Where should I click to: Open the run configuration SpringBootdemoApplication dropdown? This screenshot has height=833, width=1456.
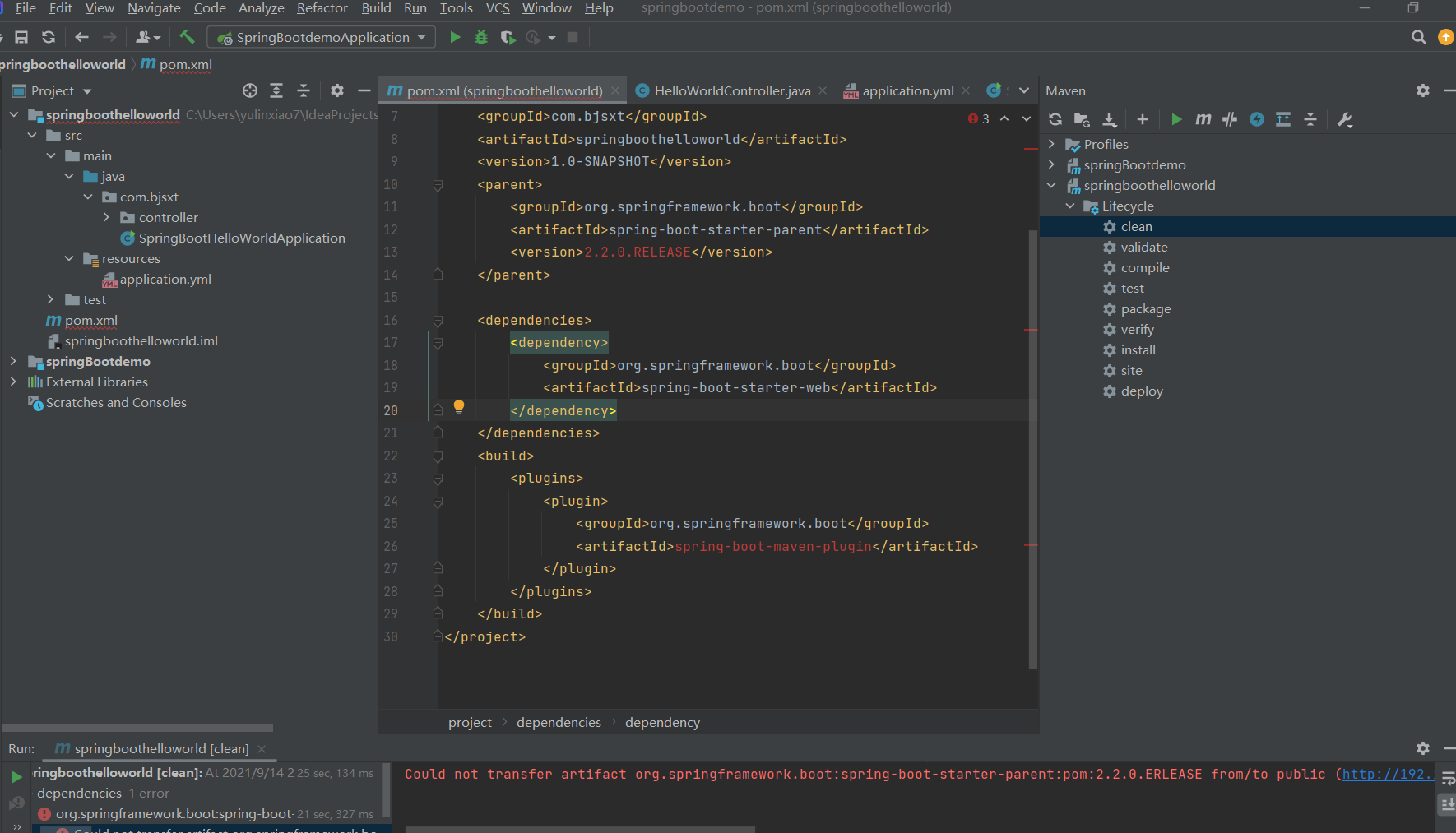point(322,37)
